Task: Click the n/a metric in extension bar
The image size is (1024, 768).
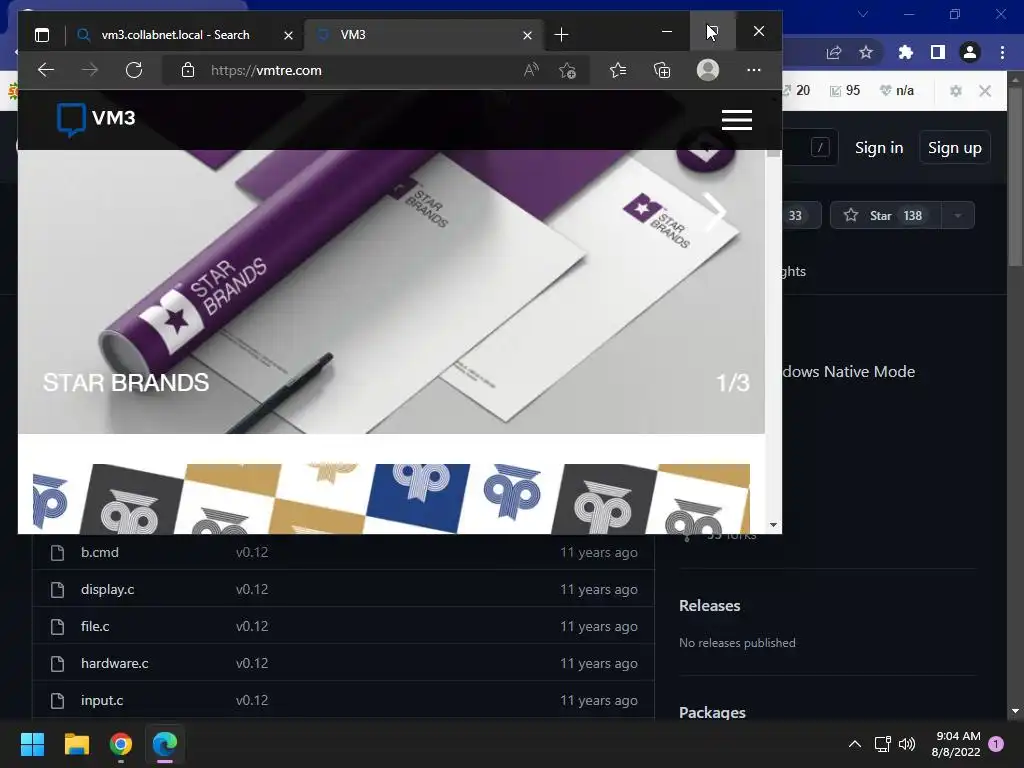Action: pyautogui.click(x=897, y=91)
